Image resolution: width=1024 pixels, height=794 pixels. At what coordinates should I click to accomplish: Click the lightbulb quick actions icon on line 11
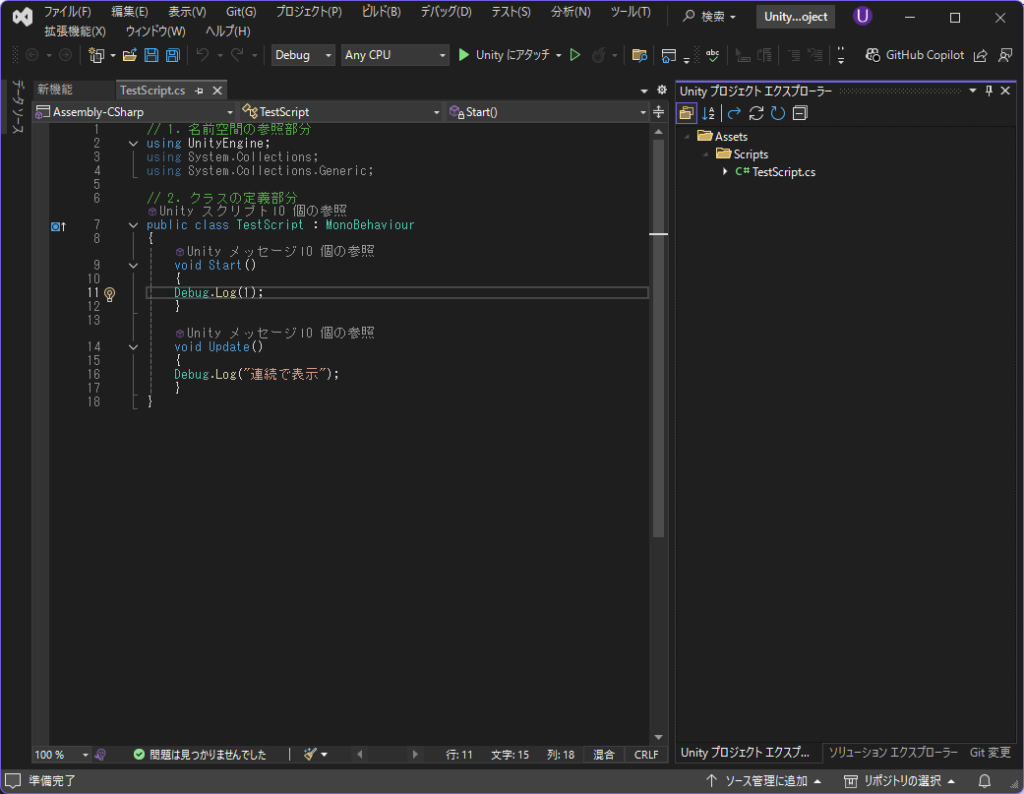click(110, 293)
